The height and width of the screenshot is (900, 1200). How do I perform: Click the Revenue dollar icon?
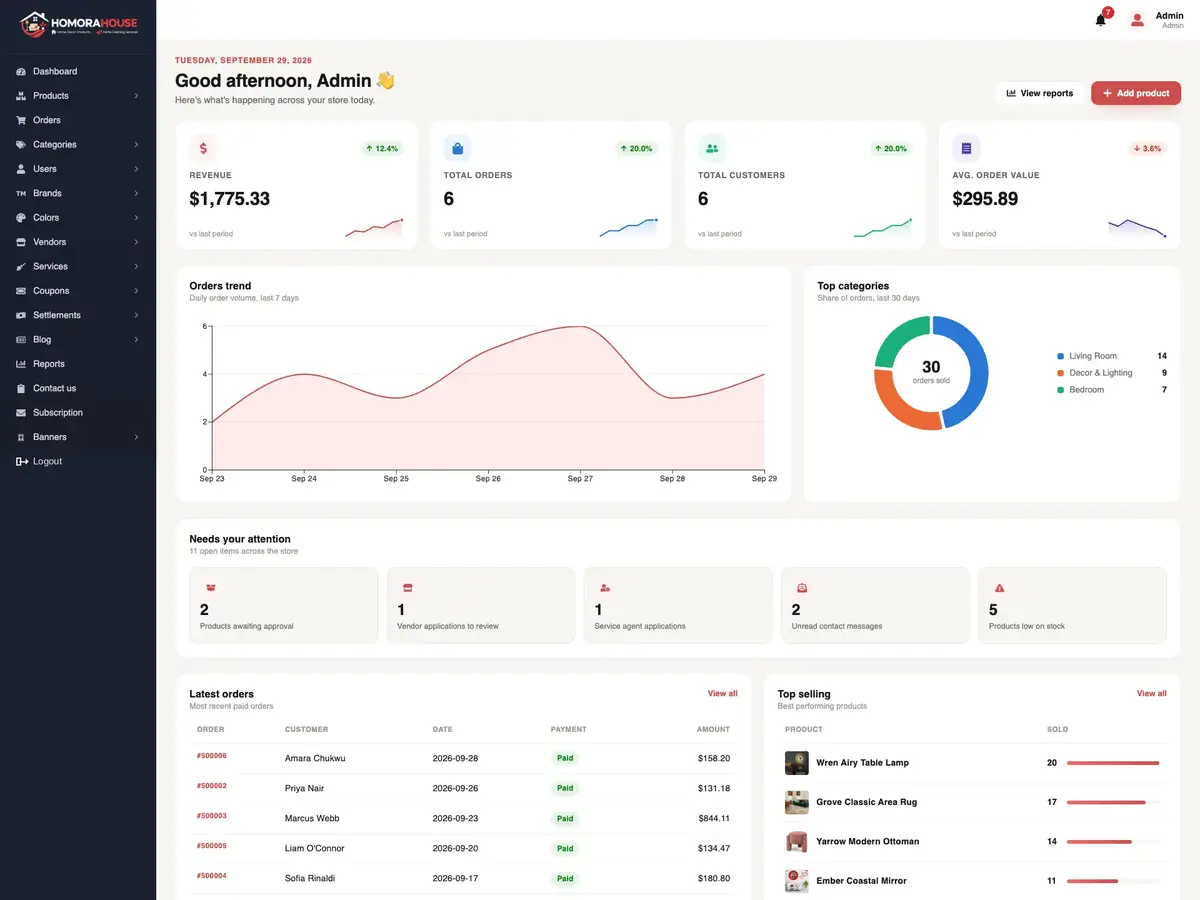[203, 148]
